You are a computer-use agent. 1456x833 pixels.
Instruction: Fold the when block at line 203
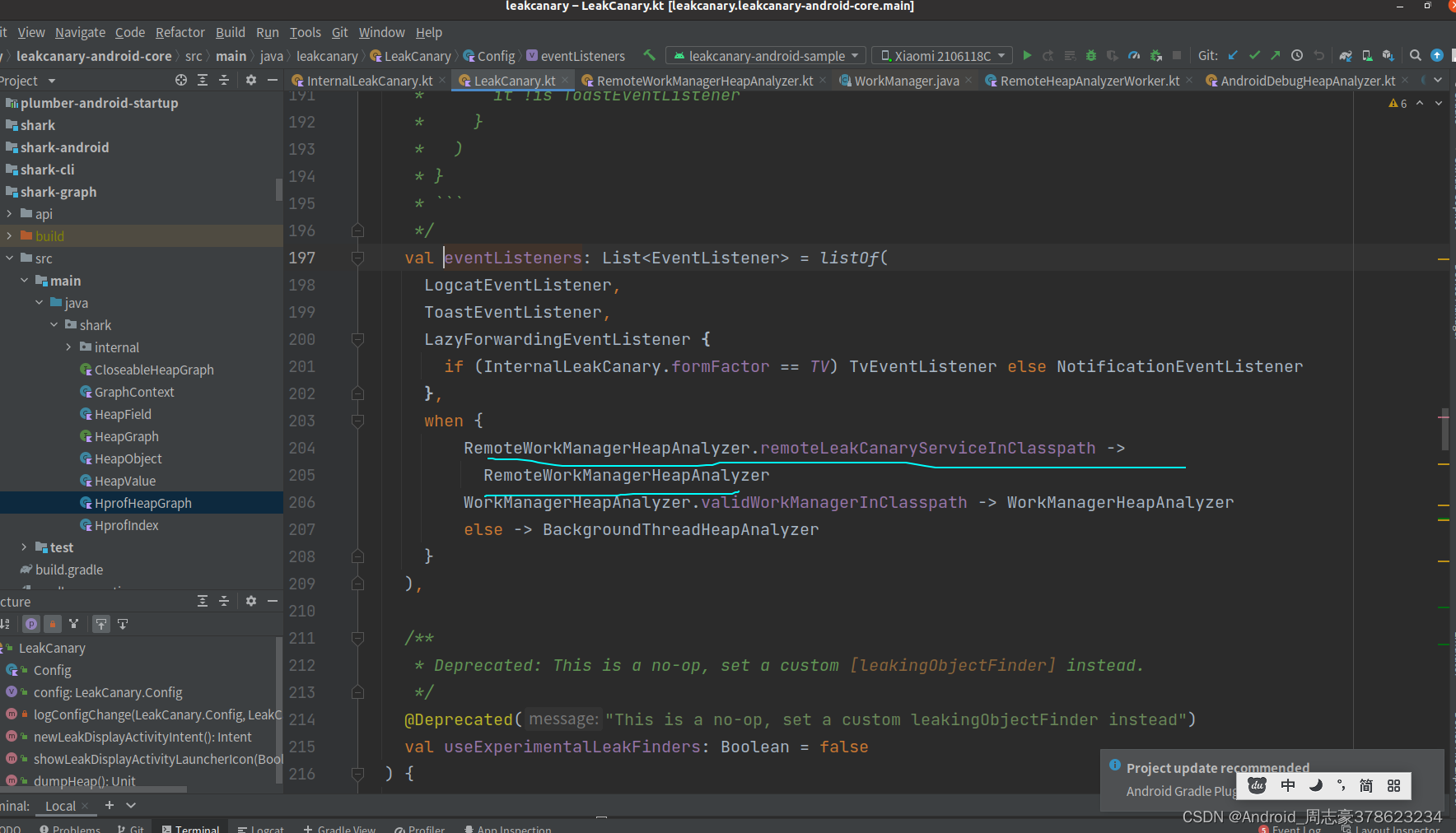pyautogui.click(x=357, y=421)
